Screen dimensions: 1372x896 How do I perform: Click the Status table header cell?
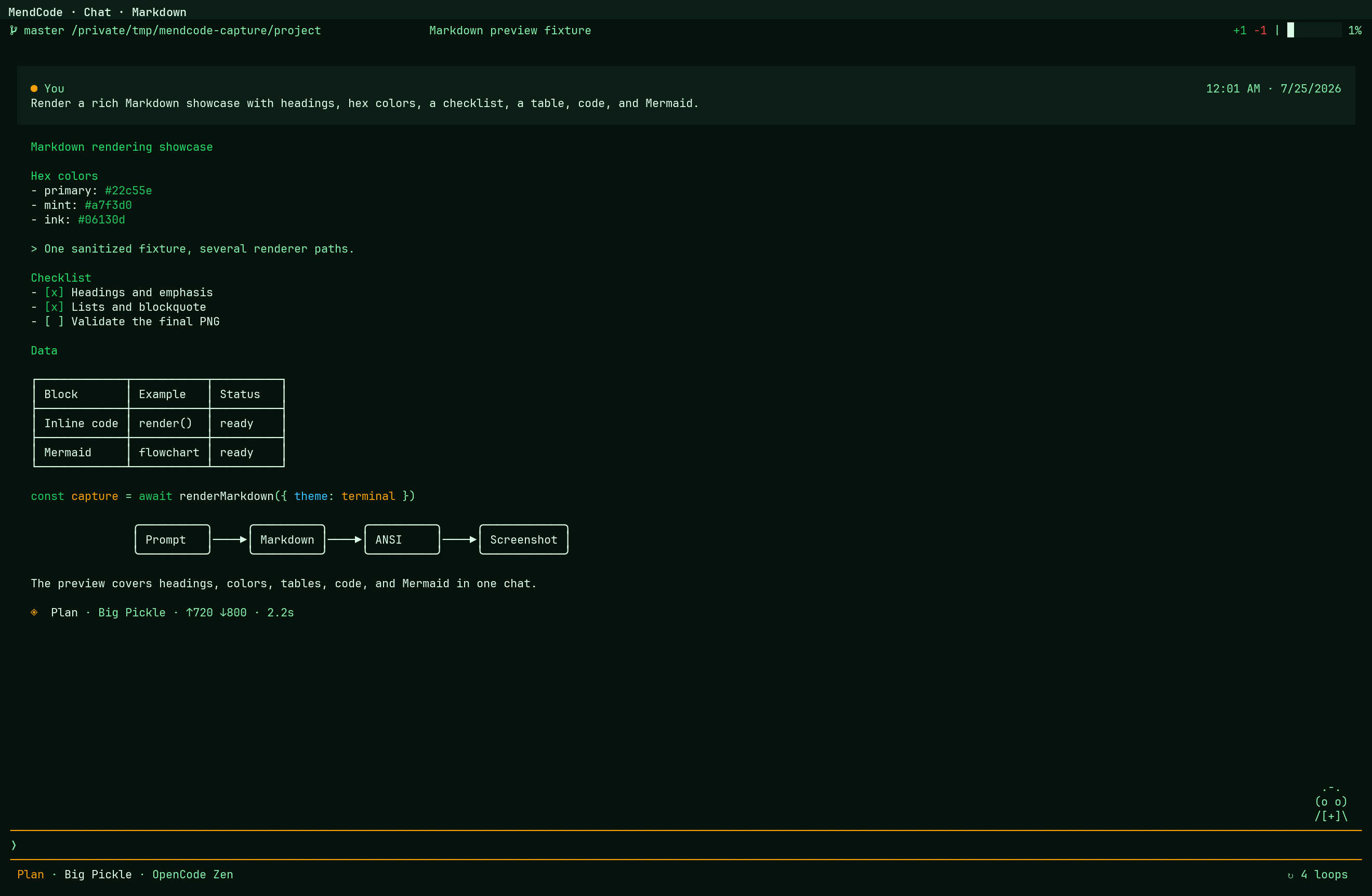click(247, 394)
